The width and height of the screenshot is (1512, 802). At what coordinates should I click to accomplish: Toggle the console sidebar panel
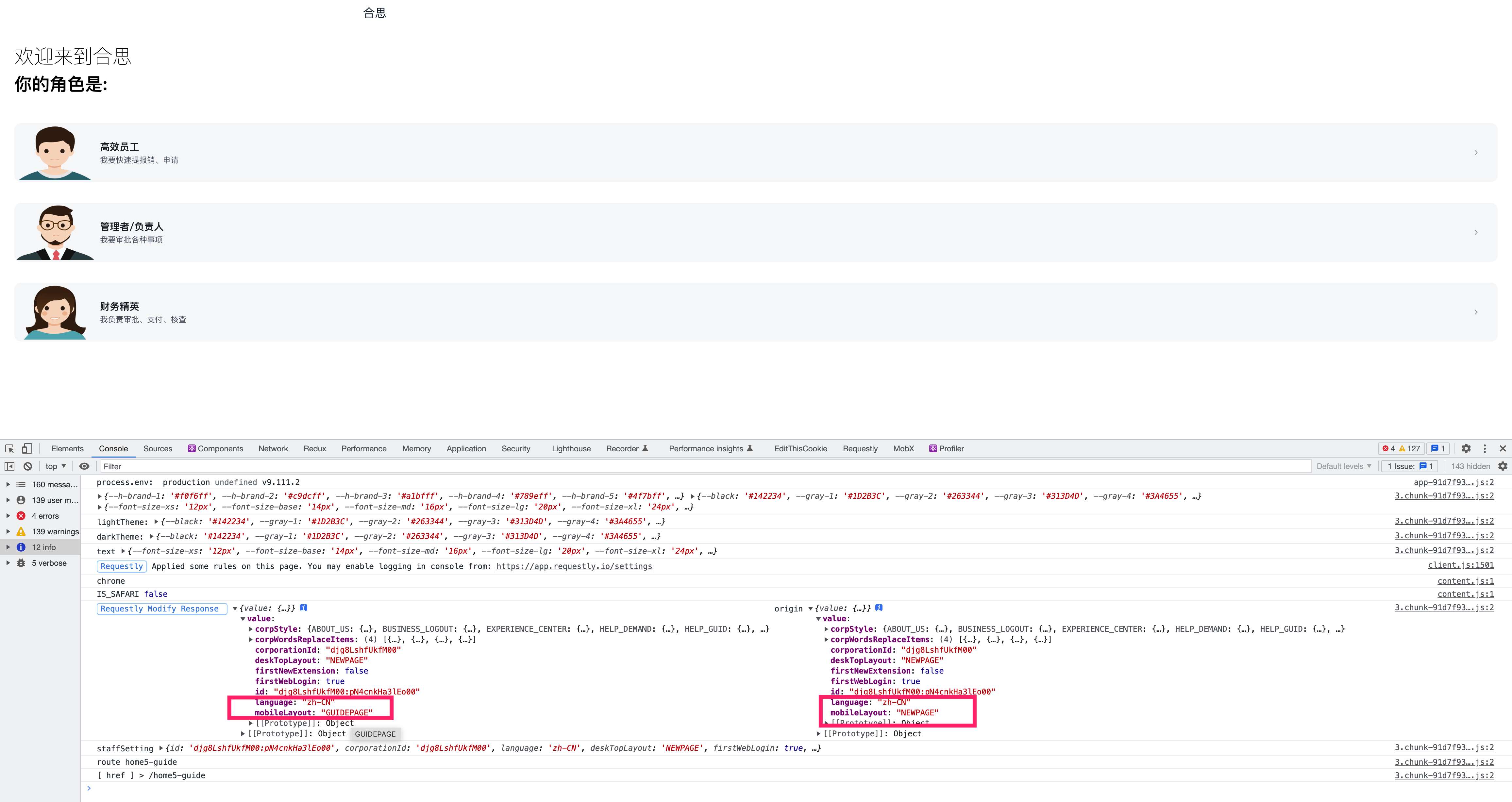pyautogui.click(x=9, y=466)
